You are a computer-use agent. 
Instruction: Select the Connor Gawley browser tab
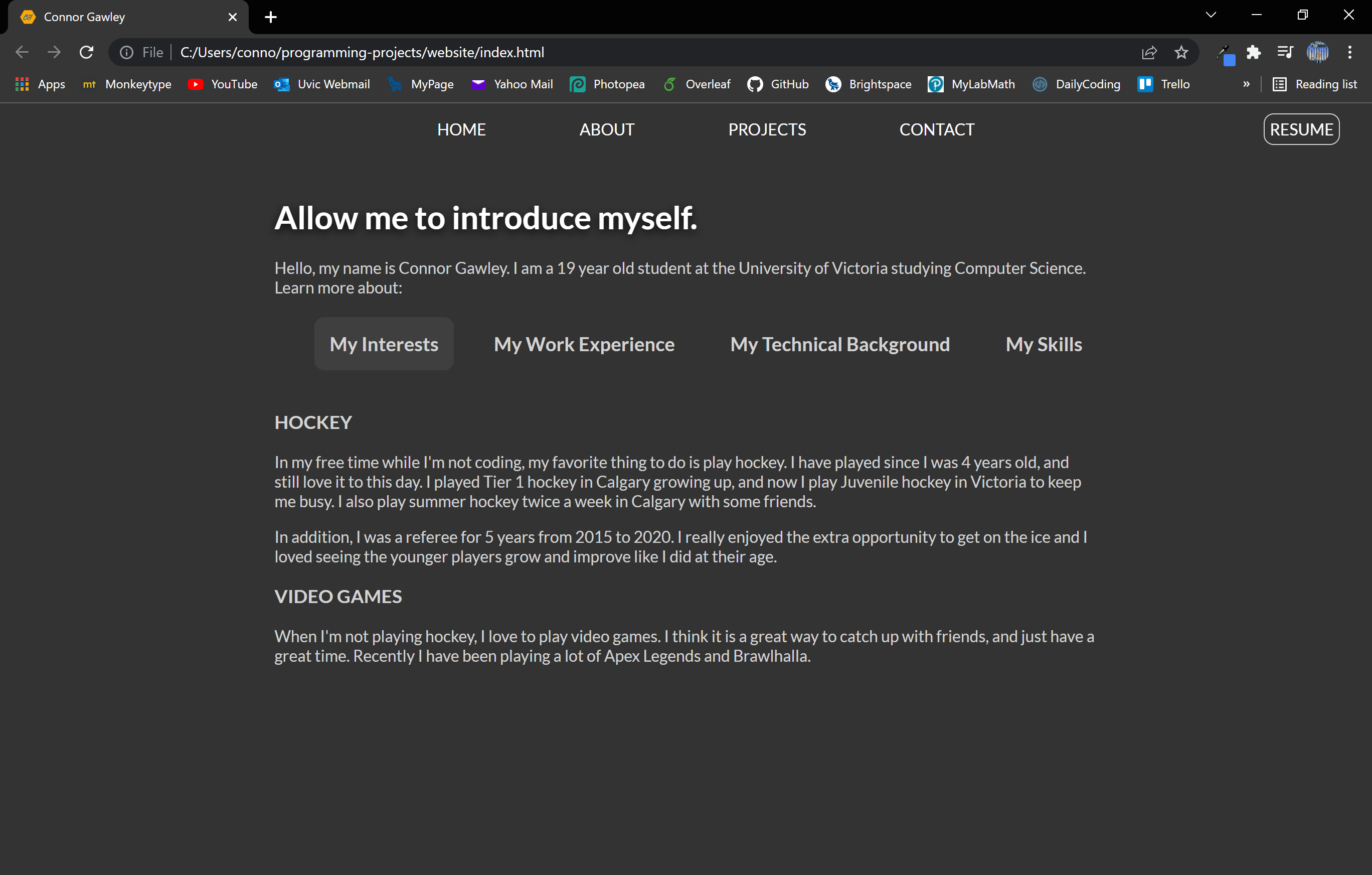pyautogui.click(x=128, y=17)
